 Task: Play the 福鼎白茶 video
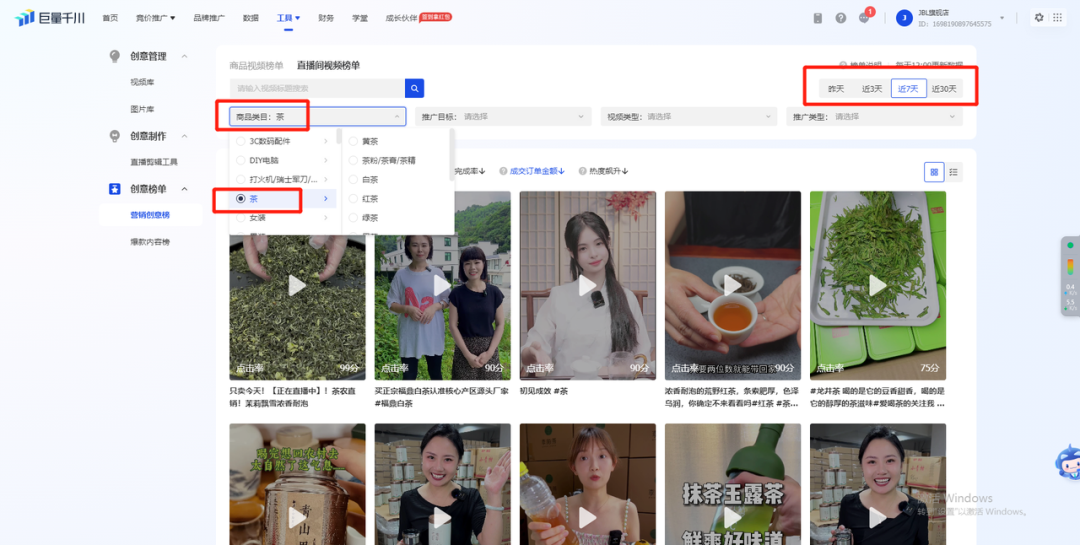click(442, 285)
